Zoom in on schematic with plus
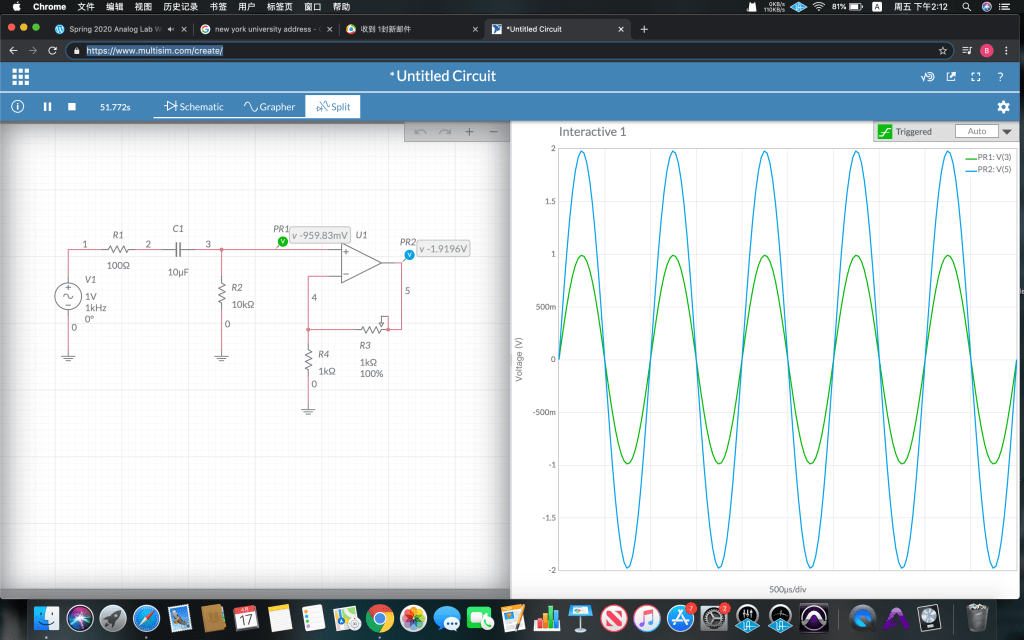 pos(469,132)
